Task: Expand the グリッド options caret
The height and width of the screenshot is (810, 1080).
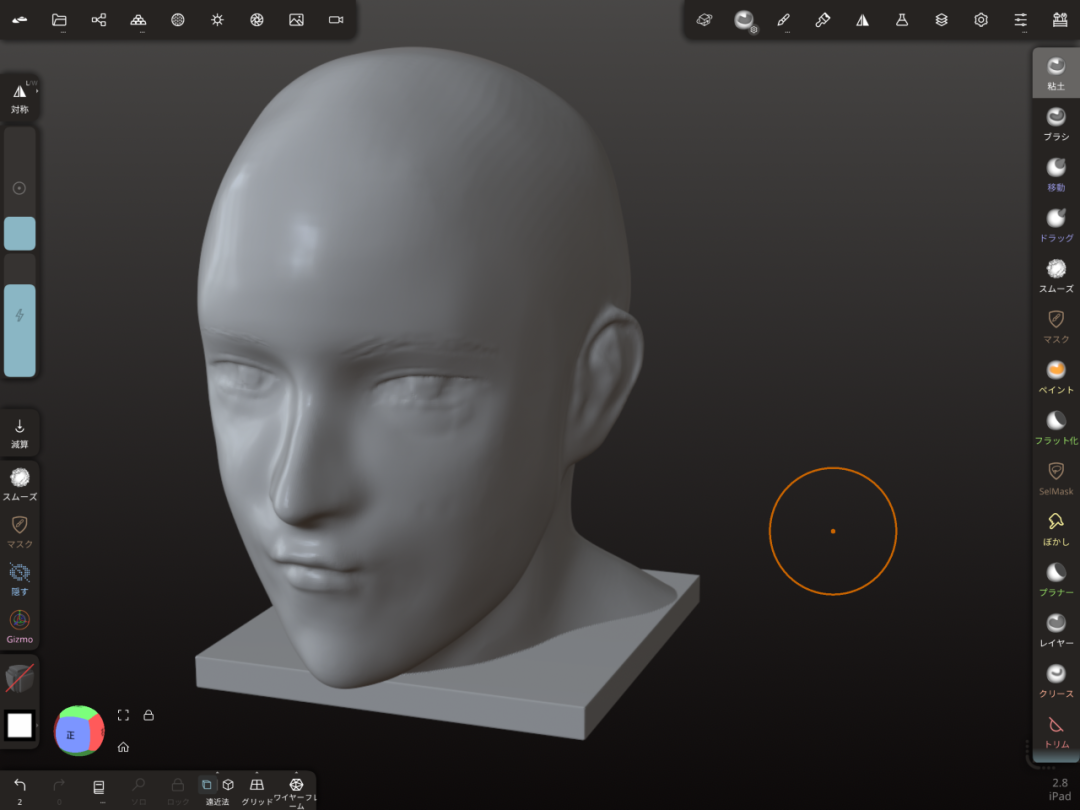Action: click(x=257, y=773)
